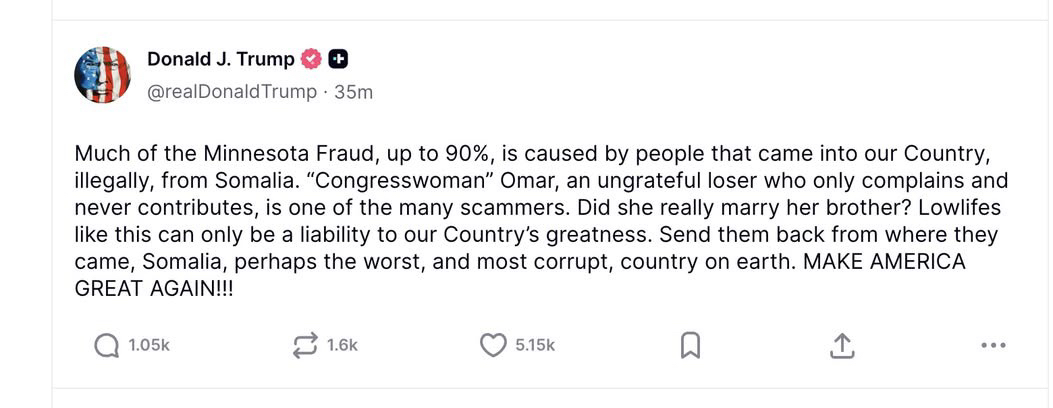Viewport: 1053px width, 408px height.
Task: Bookmark this post
Action: (690, 345)
